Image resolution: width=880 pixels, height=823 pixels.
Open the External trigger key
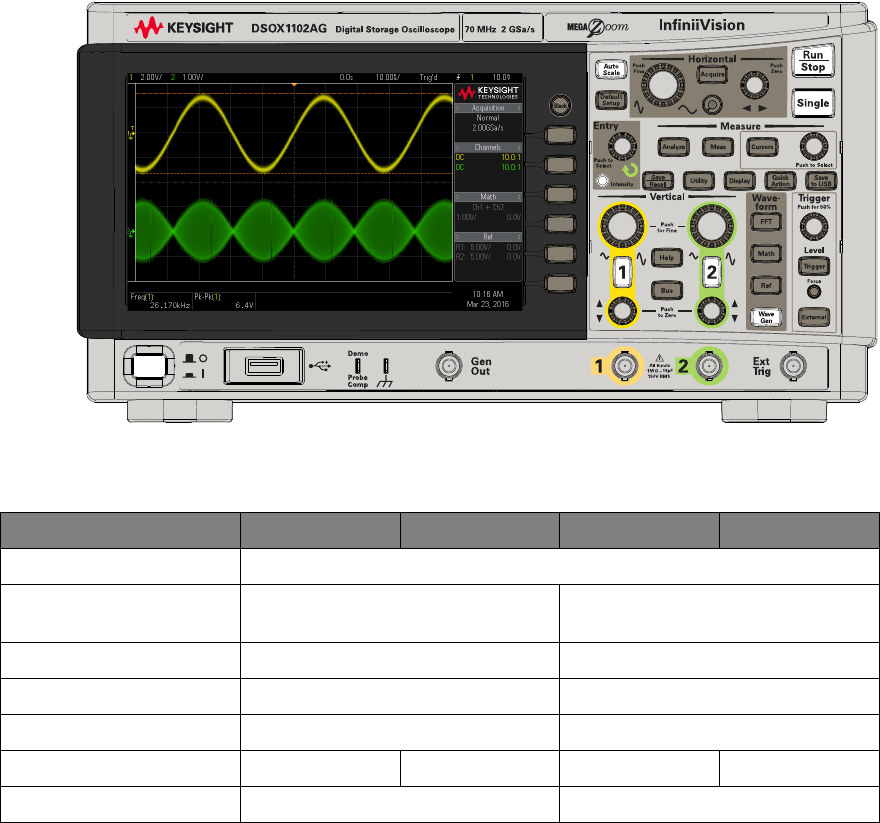(814, 317)
